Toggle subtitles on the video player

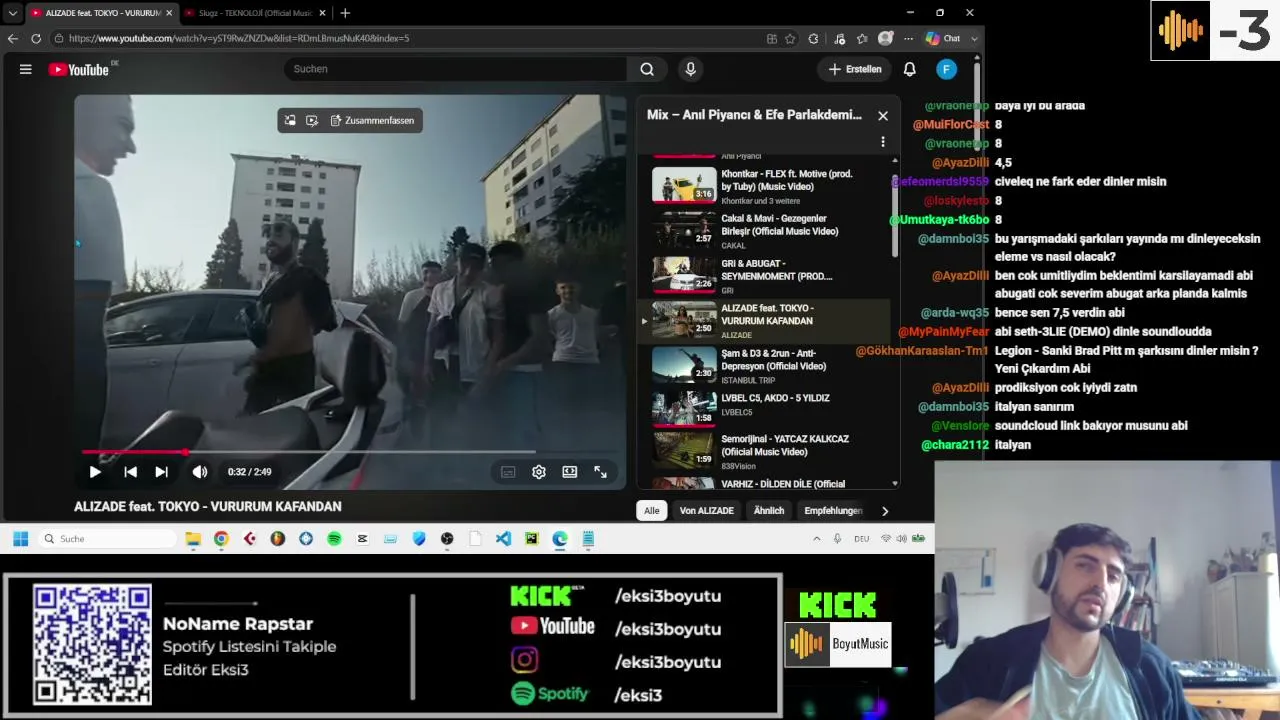(508, 472)
